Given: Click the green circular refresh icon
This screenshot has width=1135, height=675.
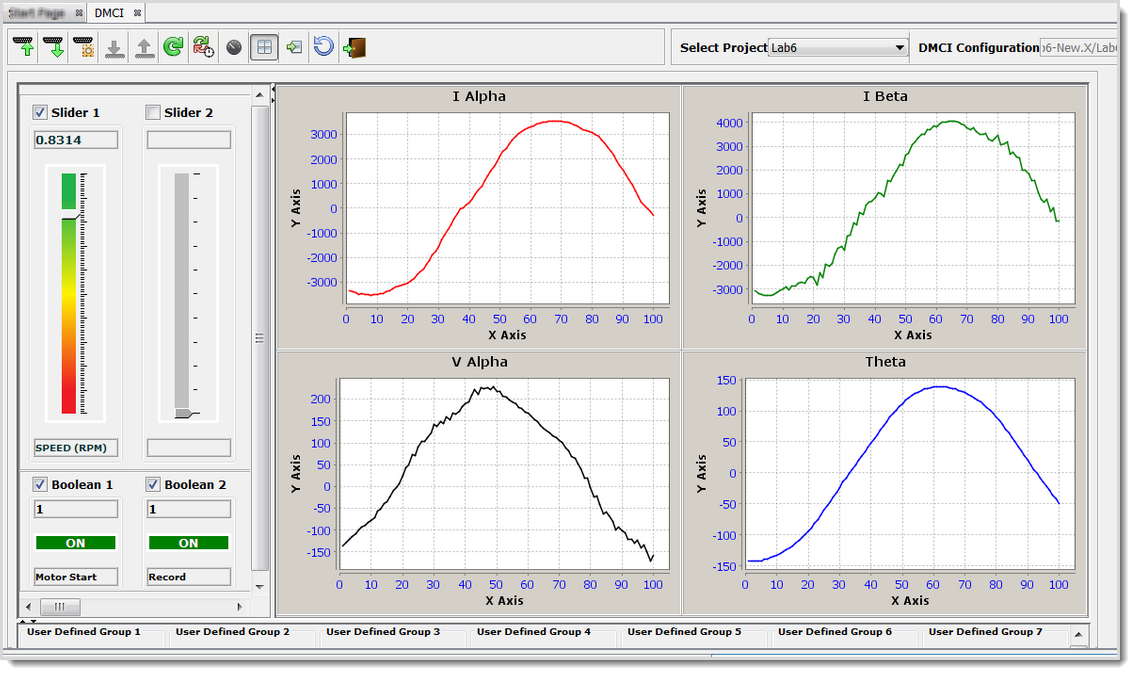Looking at the screenshot, I should tap(173, 47).
